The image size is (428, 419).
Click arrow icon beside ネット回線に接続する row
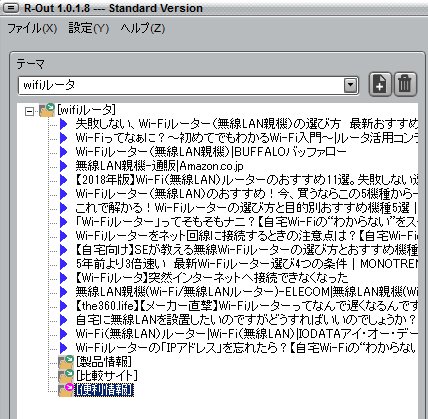(63, 236)
